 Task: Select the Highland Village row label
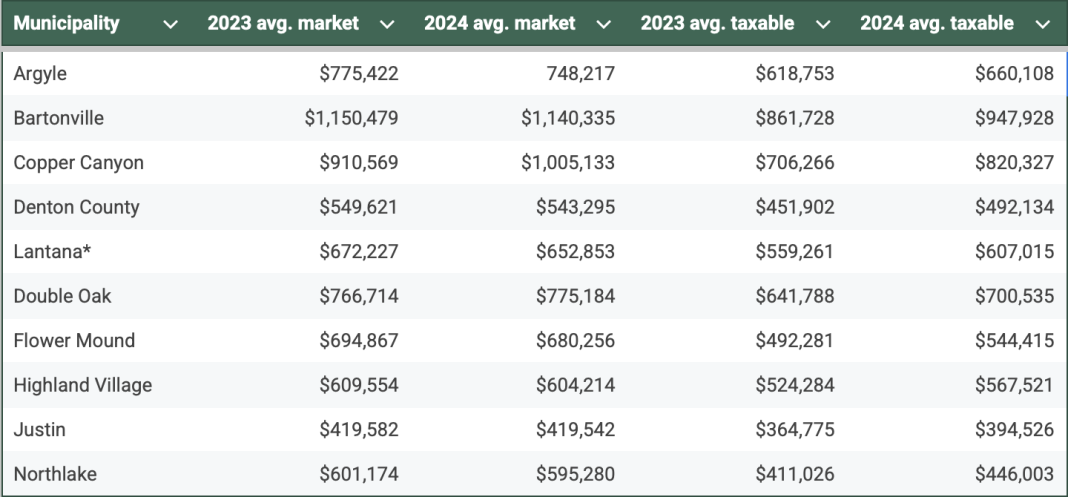[x=82, y=385]
